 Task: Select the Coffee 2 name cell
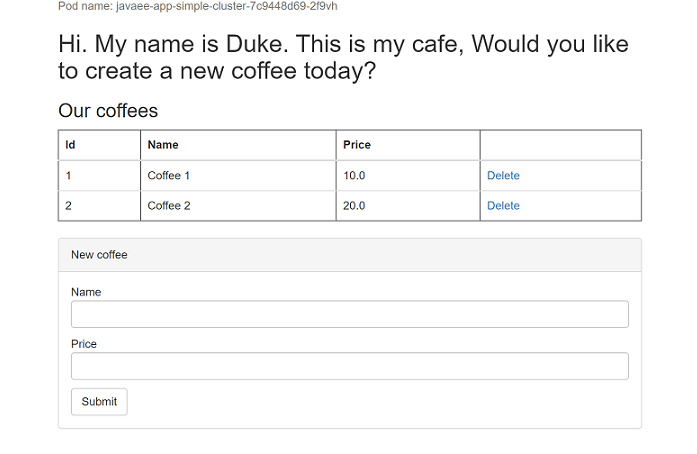169,206
